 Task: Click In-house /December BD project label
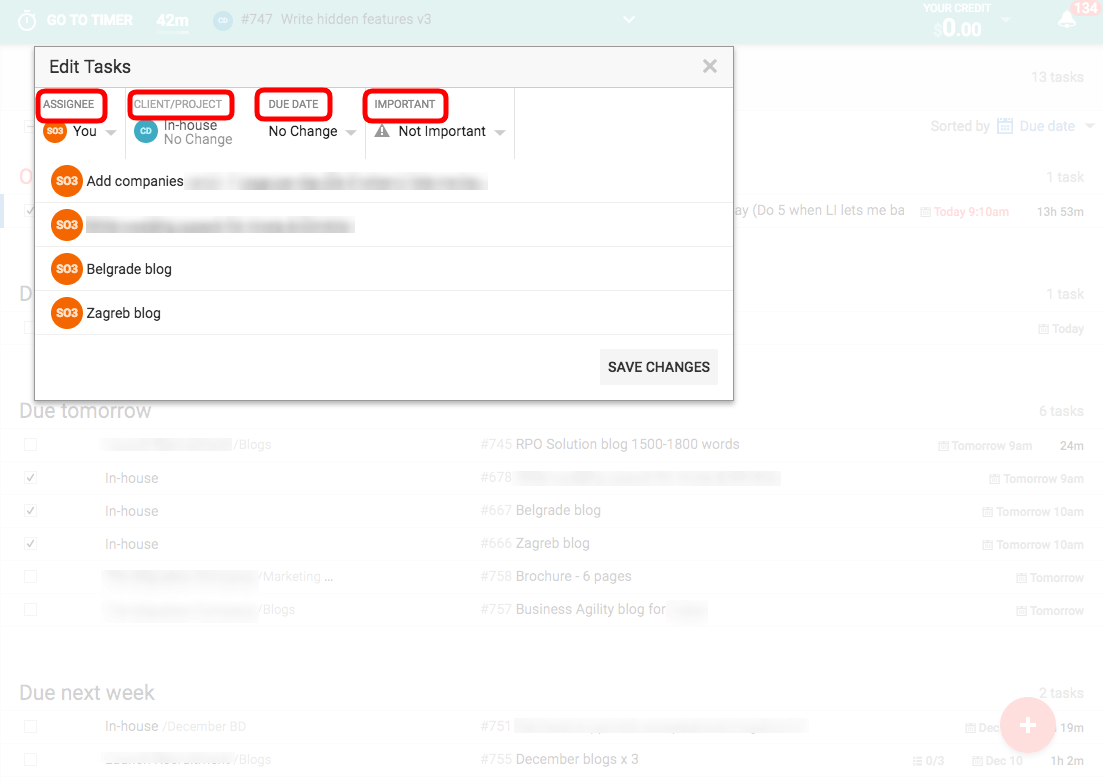tap(175, 726)
